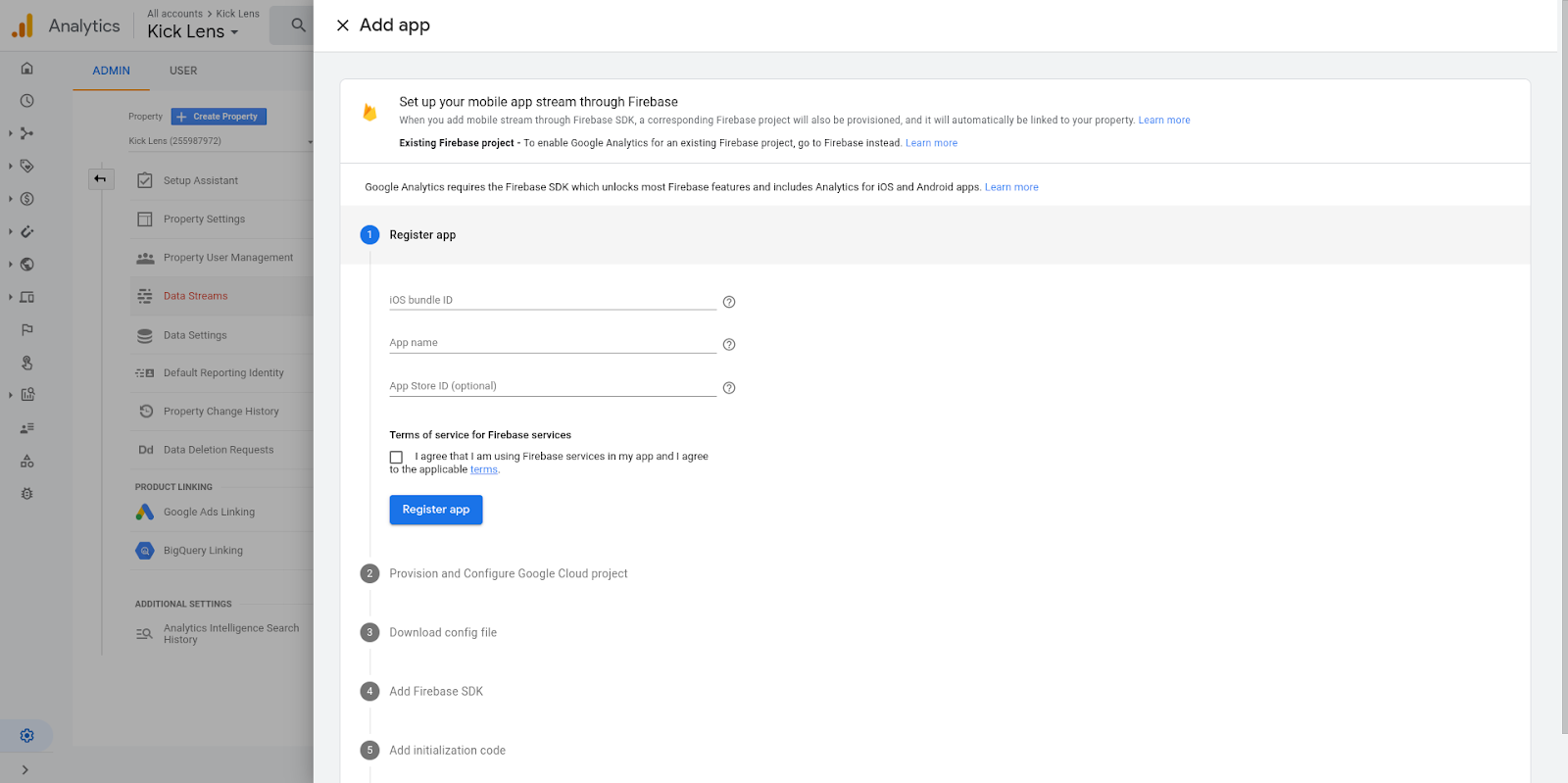Open the Audiences person-list icon in sidebar

27,428
